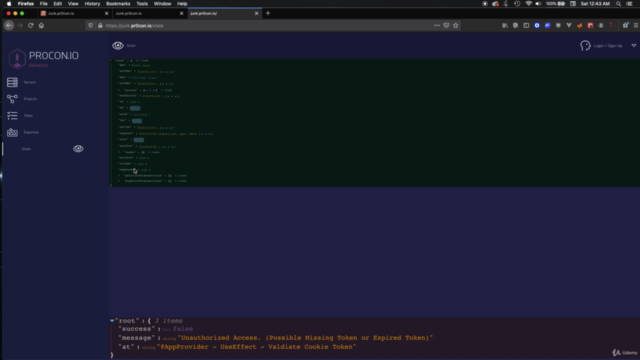Open the Firefox application menu
Viewport: 640px width, 360px height.
(x=26, y=4)
